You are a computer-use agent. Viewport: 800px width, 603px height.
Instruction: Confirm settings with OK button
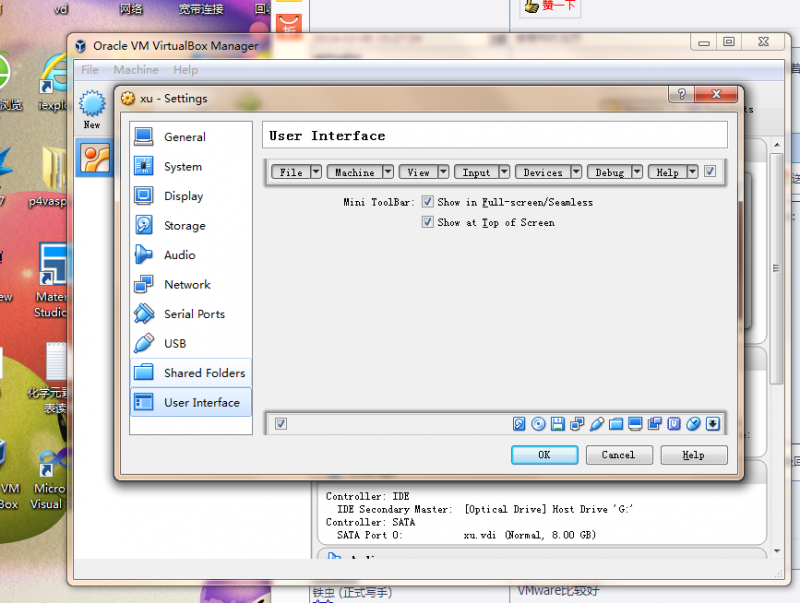(544, 455)
